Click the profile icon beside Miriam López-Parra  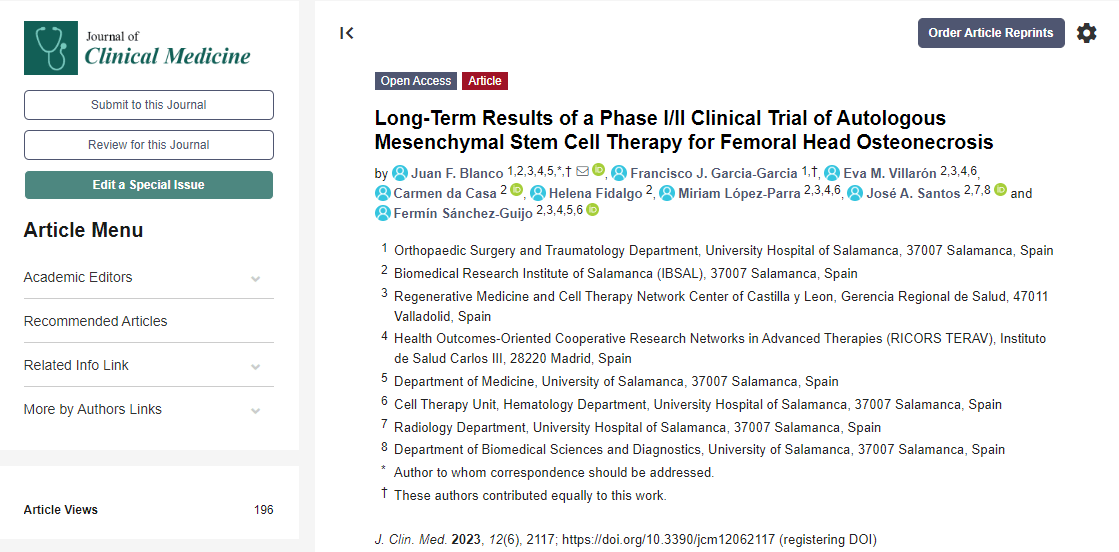point(667,193)
